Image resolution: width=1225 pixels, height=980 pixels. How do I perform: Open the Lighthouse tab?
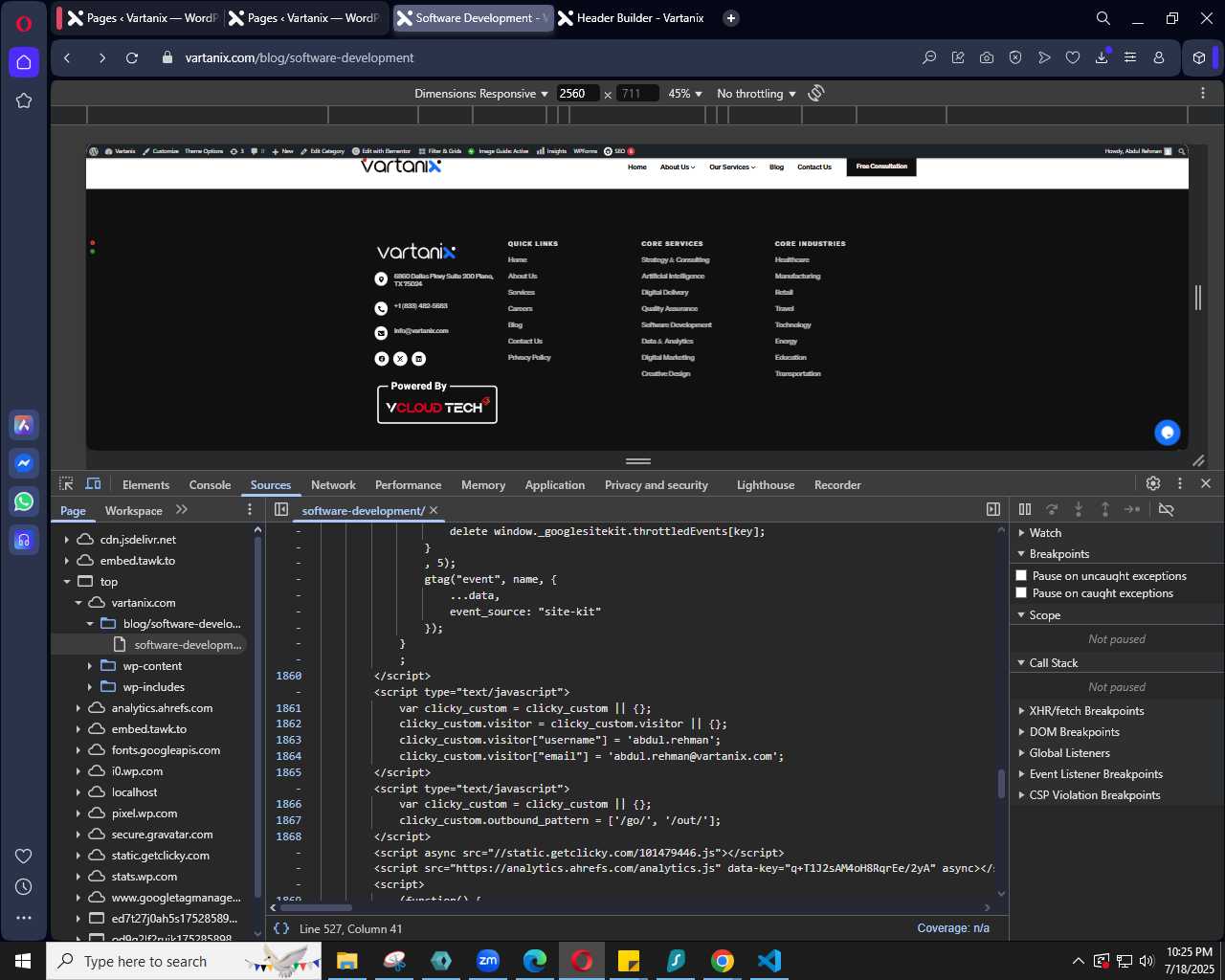coord(766,485)
